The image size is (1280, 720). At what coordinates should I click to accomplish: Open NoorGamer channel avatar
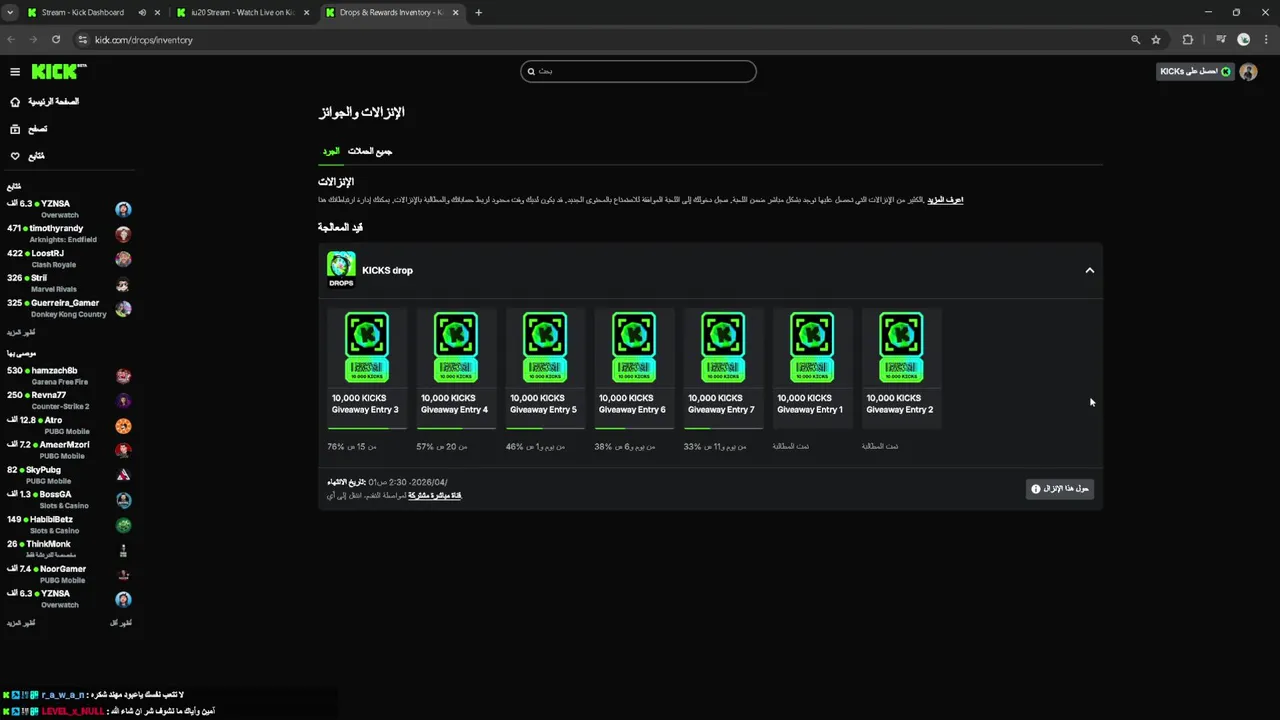(x=123, y=574)
